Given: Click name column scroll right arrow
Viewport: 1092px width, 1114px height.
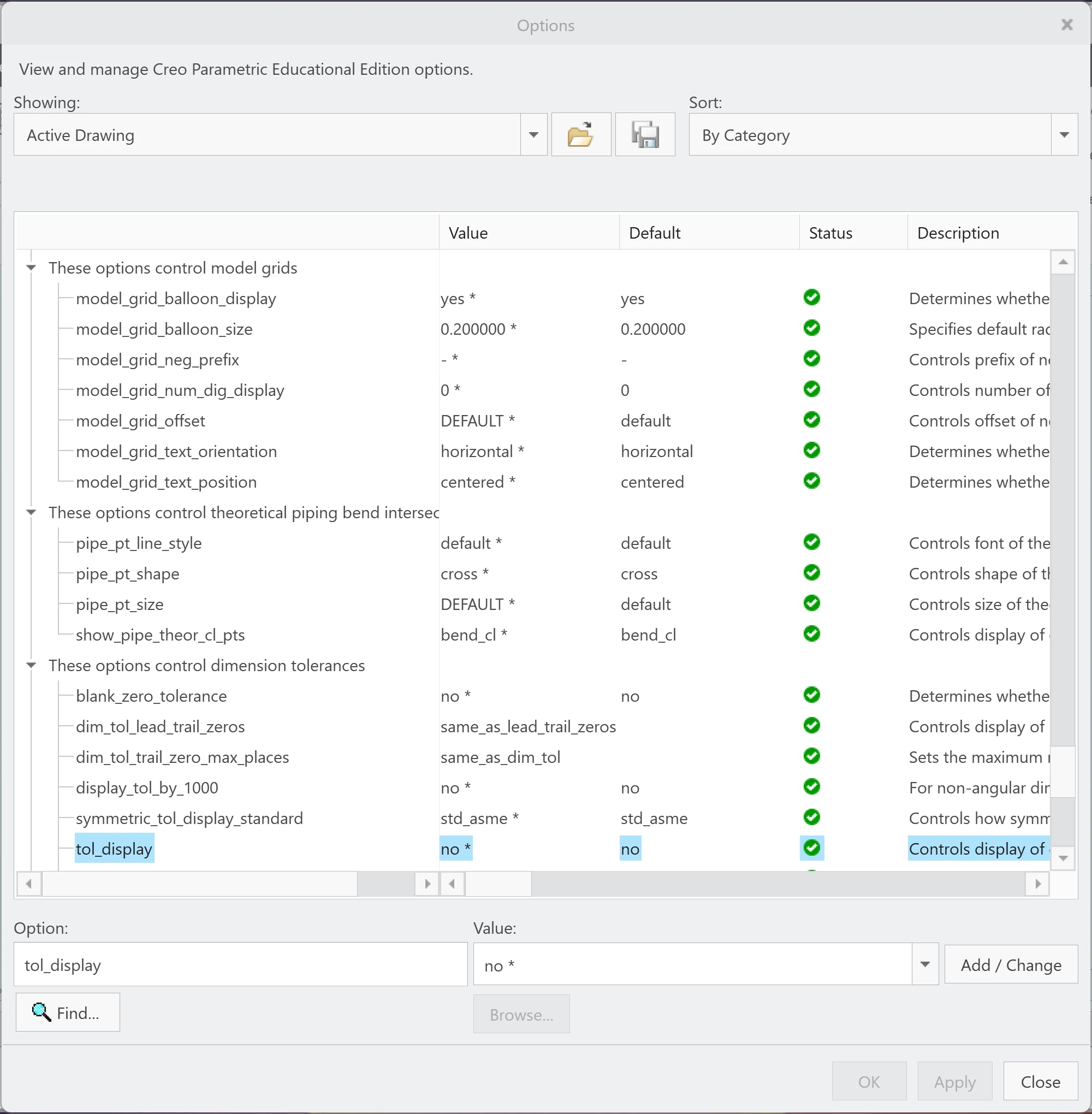Looking at the screenshot, I should [428, 884].
